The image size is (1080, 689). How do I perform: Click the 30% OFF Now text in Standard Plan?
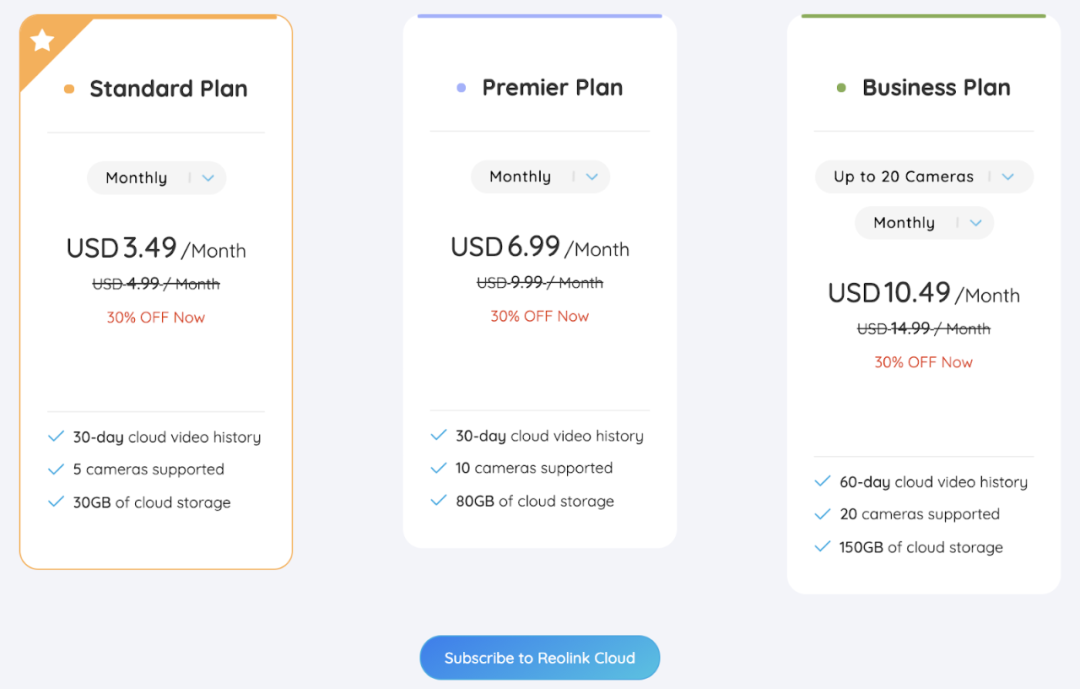point(156,317)
